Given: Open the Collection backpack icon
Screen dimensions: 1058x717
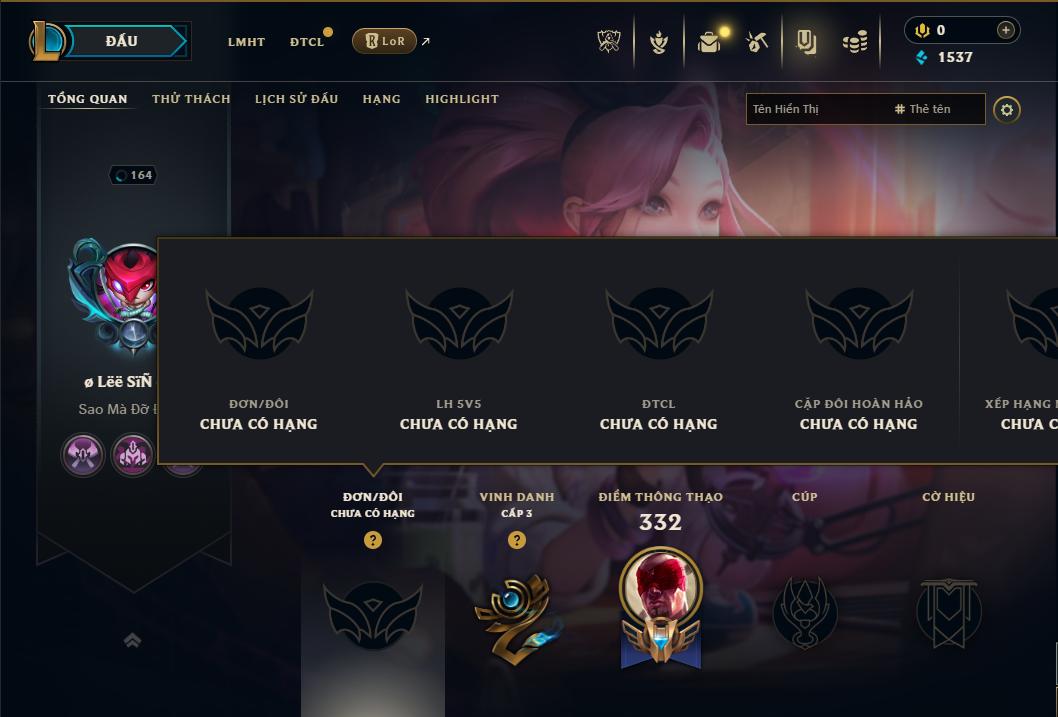Looking at the screenshot, I should click(x=708, y=43).
